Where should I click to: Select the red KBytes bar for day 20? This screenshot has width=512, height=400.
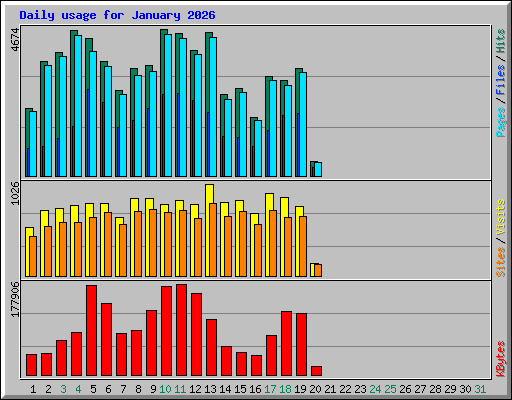tap(317, 371)
